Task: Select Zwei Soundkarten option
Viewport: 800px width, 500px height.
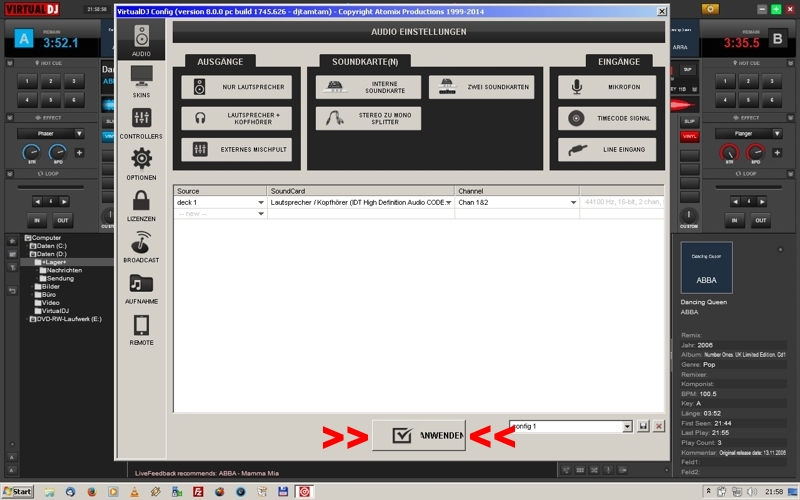Action: point(482,87)
